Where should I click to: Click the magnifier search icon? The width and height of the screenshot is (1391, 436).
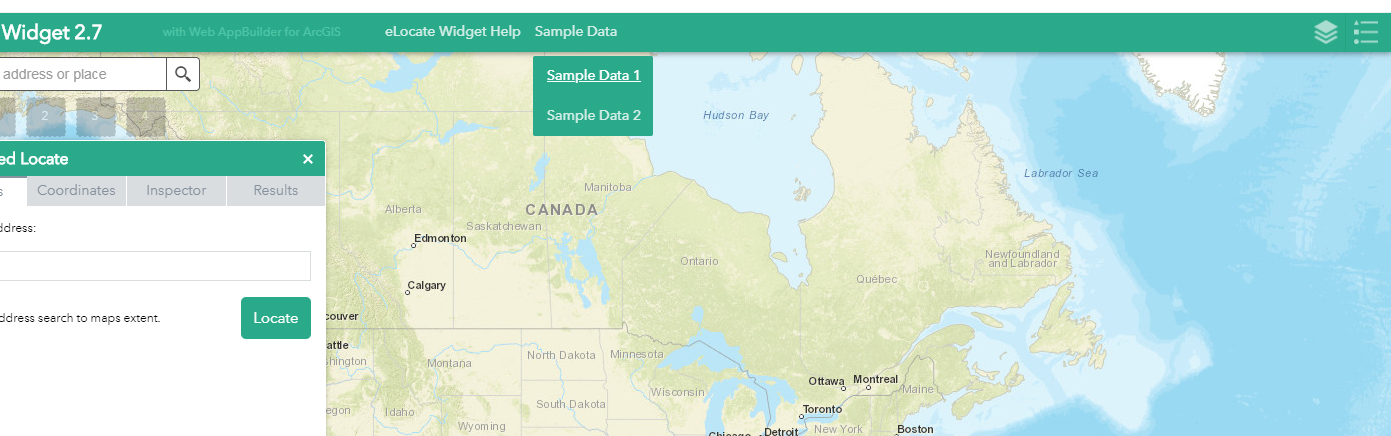point(183,74)
